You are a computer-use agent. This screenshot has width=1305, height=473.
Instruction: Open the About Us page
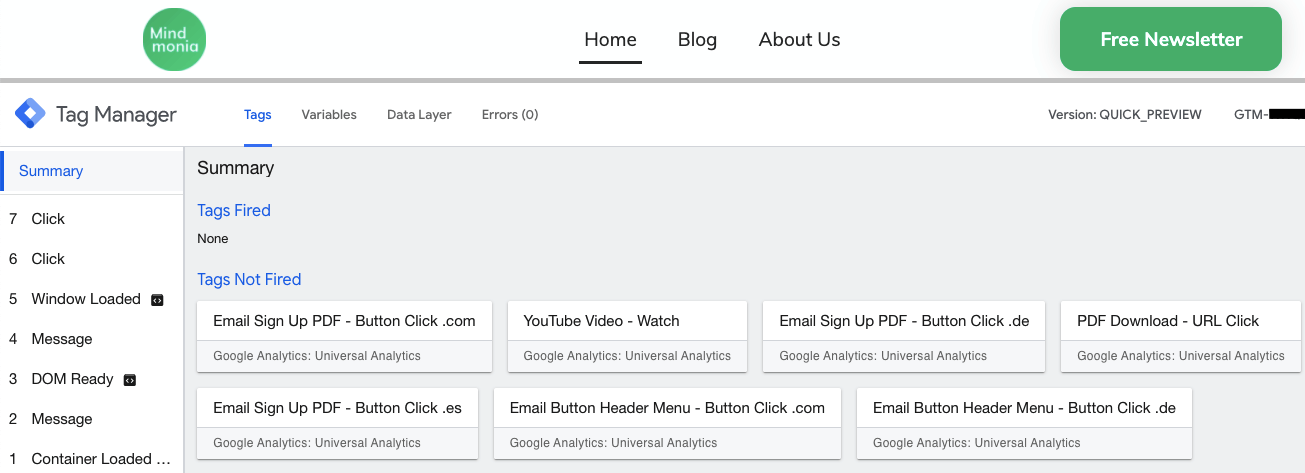point(799,40)
